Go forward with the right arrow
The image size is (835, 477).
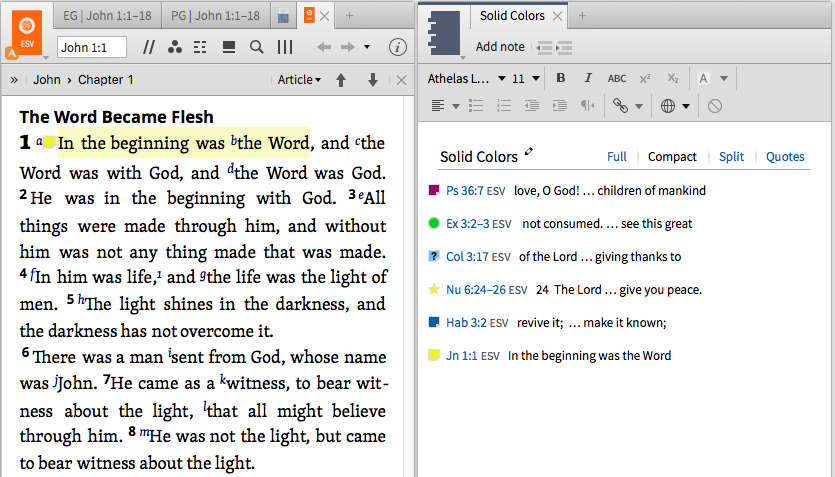point(347,47)
